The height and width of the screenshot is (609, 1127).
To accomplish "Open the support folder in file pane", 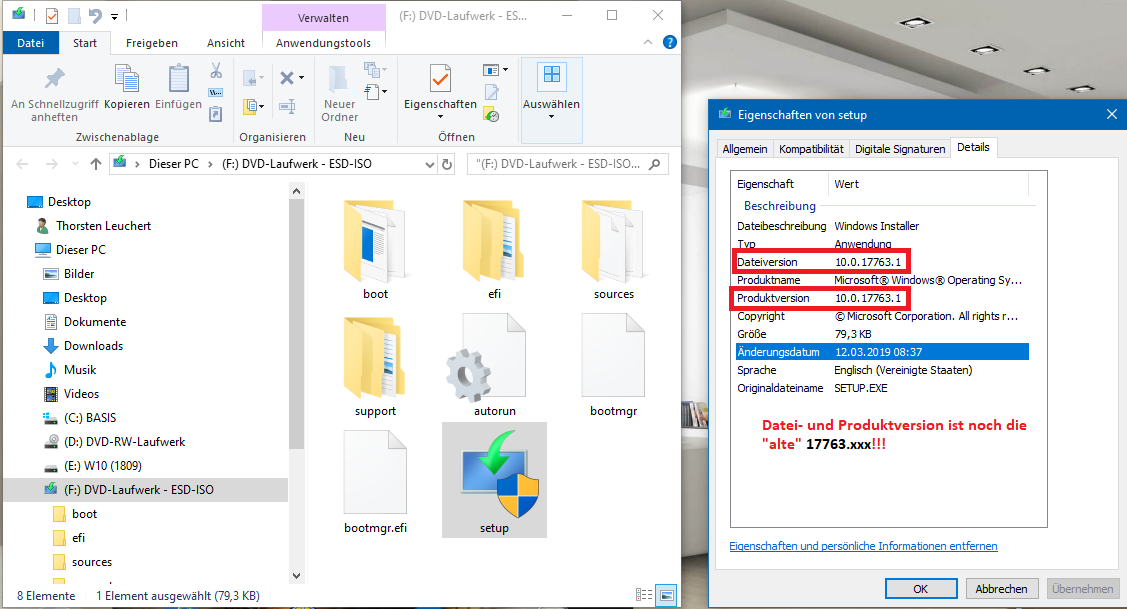I will [x=375, y=365].
